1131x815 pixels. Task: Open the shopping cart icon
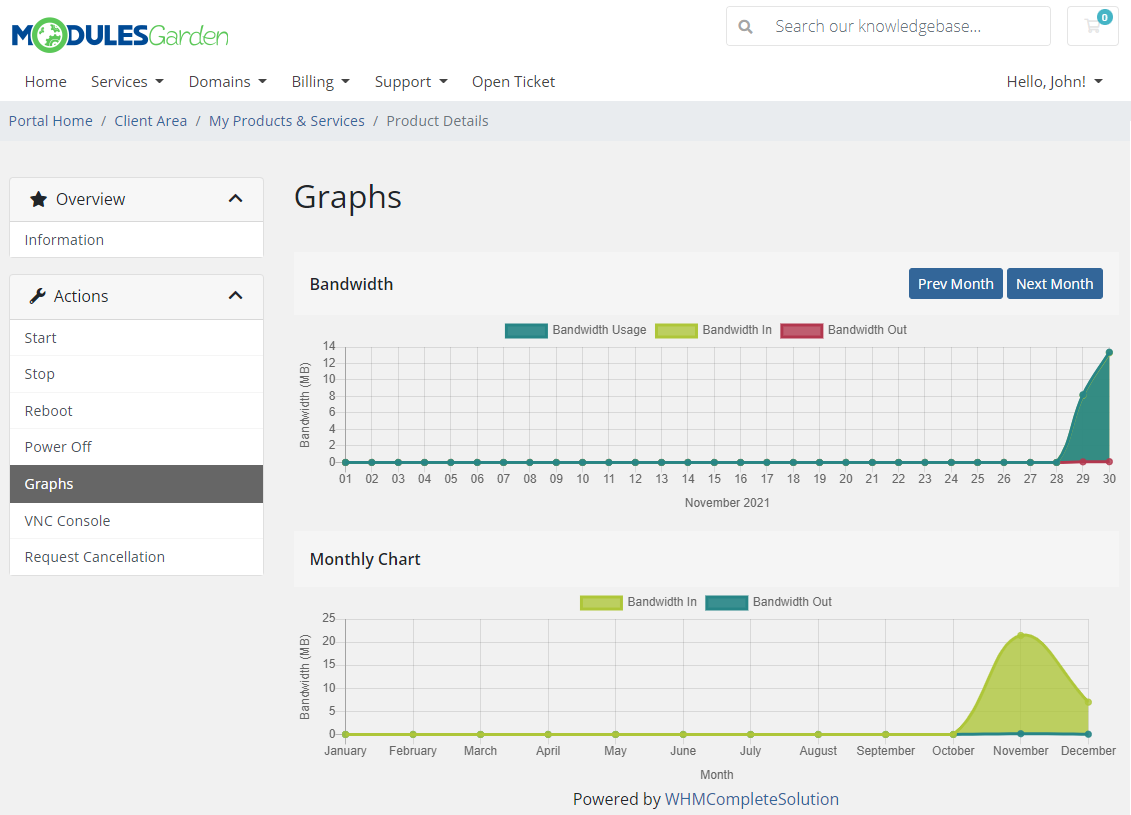(1092, 26)
